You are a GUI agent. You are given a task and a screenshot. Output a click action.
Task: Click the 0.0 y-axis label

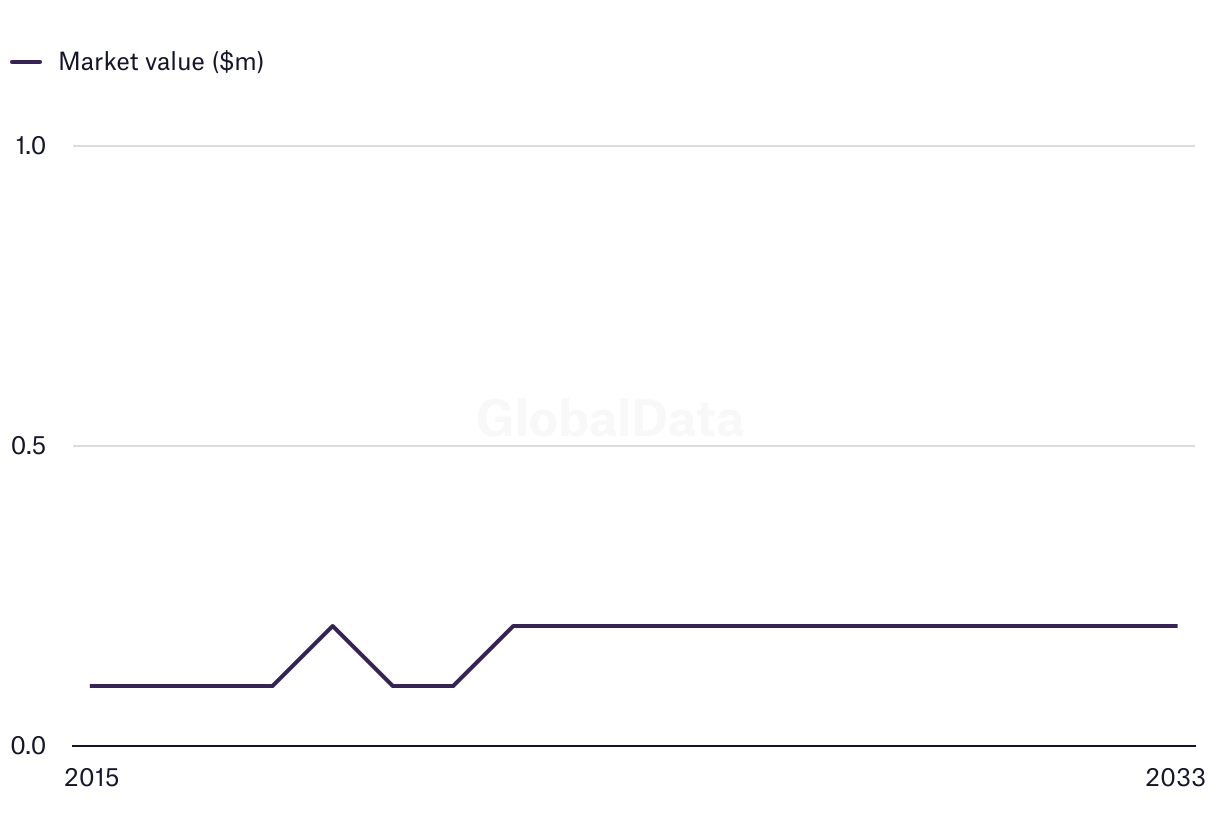pyautogui.click(x=30, y=746)
